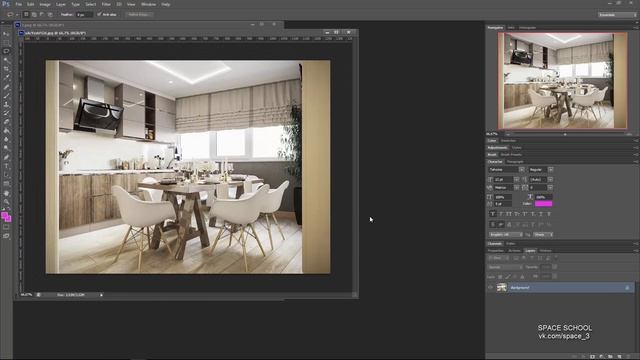Image resolution: width=640 pixels, height=360 pixels.
Task: Select the Path Selection tool
Action: (6, 175)
